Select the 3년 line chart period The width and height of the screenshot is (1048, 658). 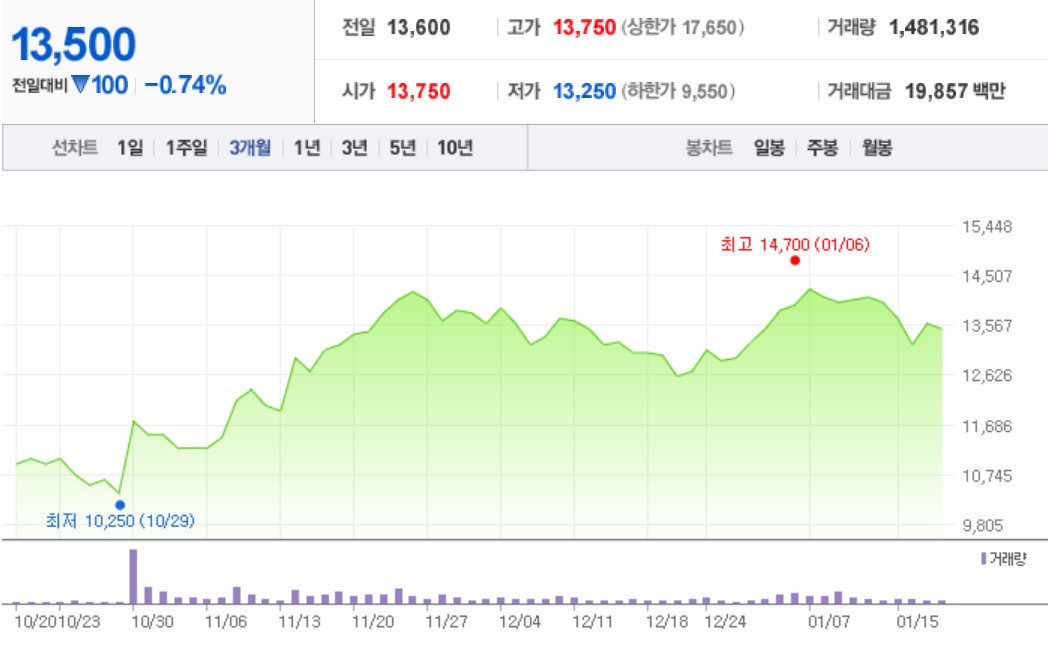point(355,147)
